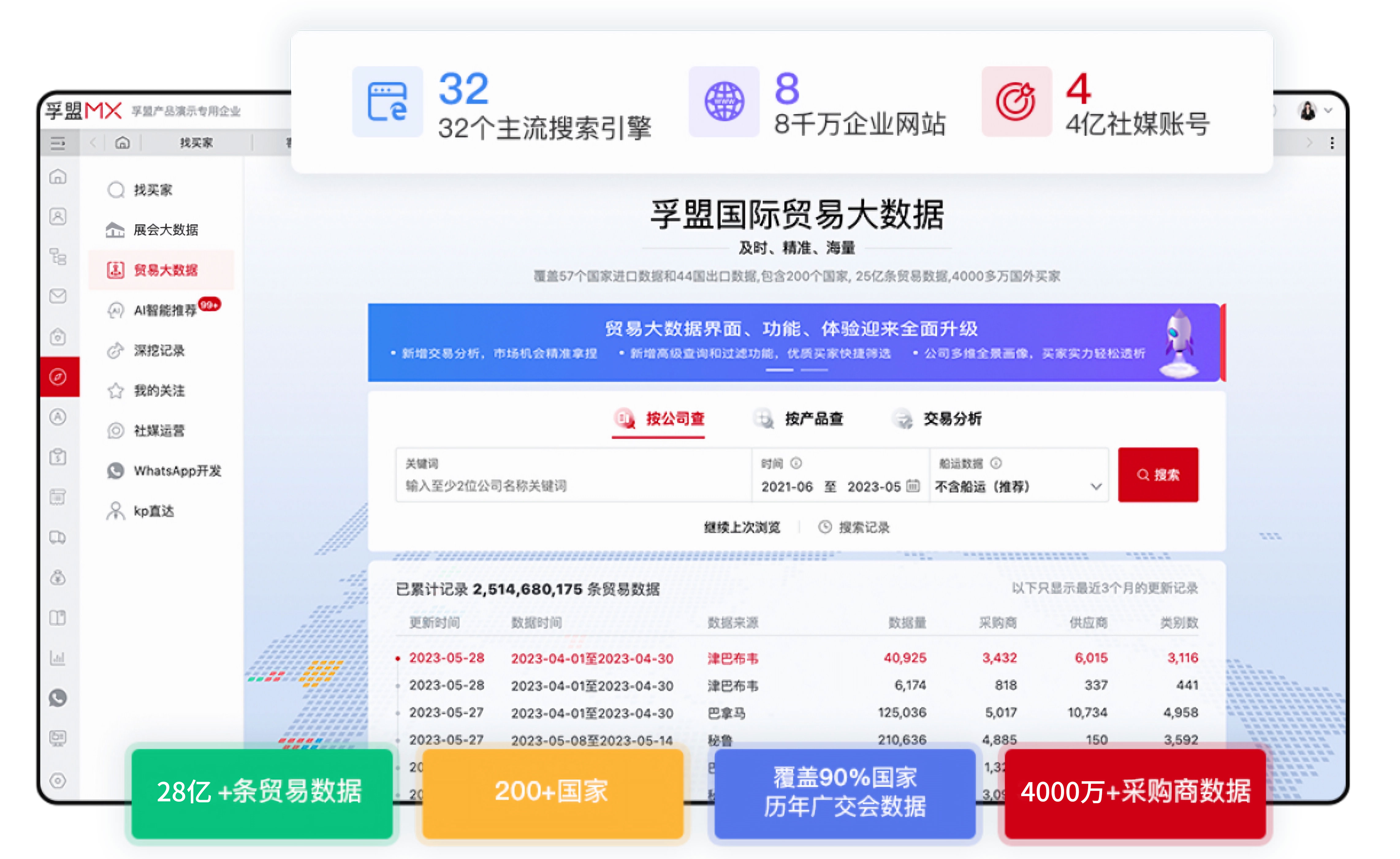Click the info icon next to 船运数据
The width and height of the screenshot is (1400, 859).
point(996,463)
